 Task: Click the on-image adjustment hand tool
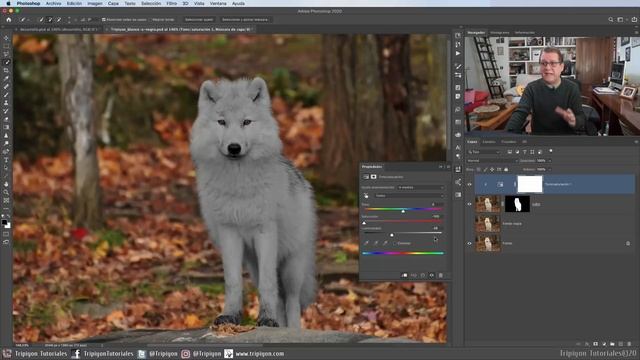point(366,196)
